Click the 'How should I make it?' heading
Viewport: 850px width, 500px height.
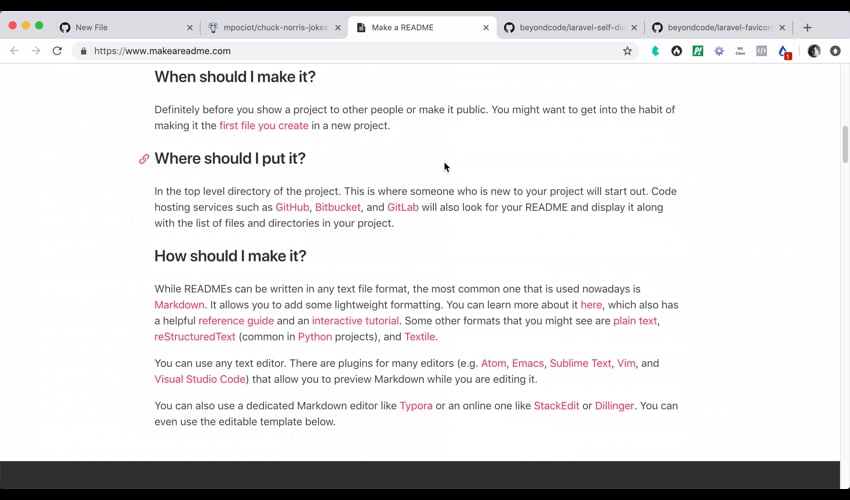click(x=230, y=256)
